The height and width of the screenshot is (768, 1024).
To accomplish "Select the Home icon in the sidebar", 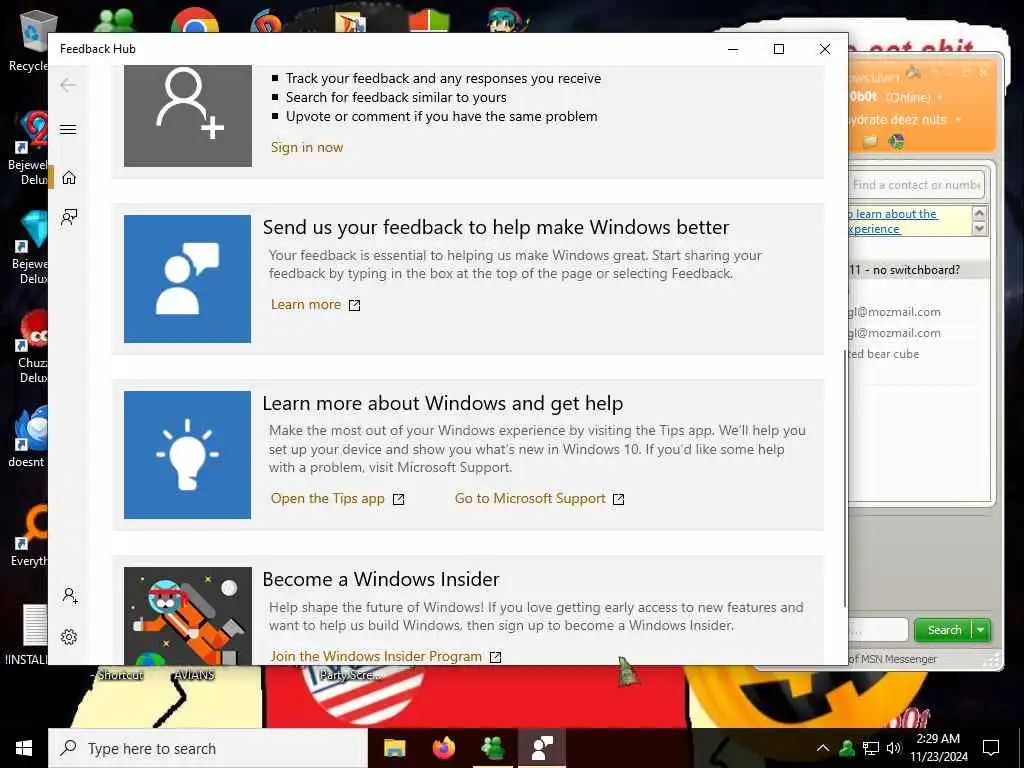I will (x=69, y=178).
